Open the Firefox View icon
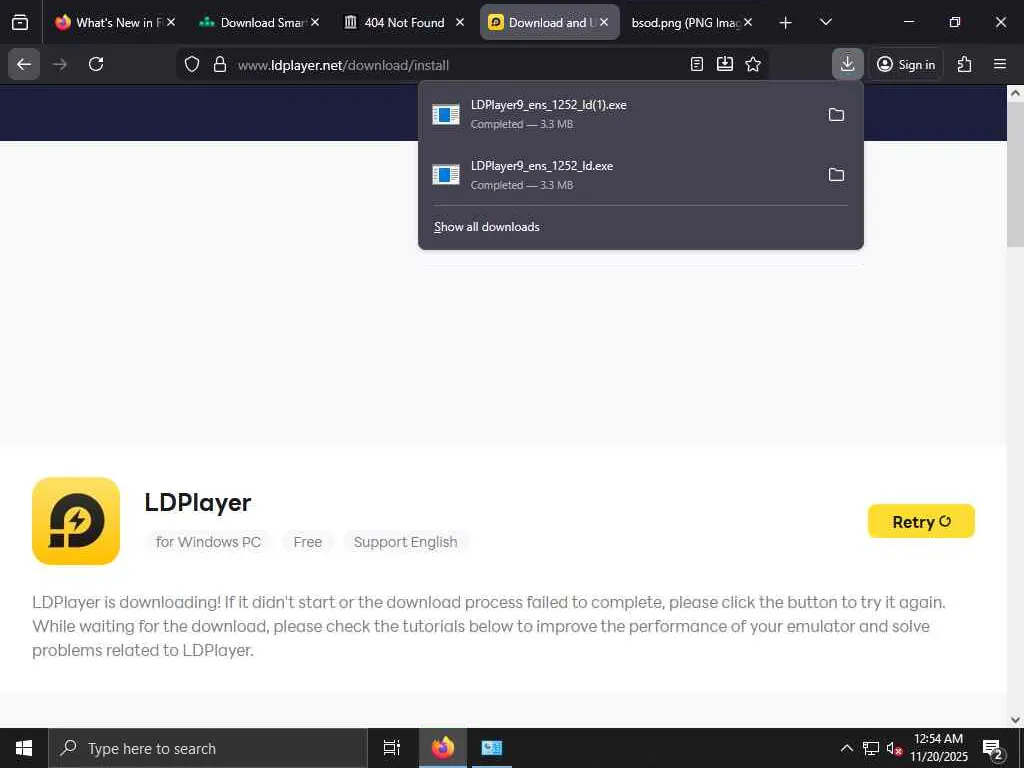 click(x=20, y=23)
